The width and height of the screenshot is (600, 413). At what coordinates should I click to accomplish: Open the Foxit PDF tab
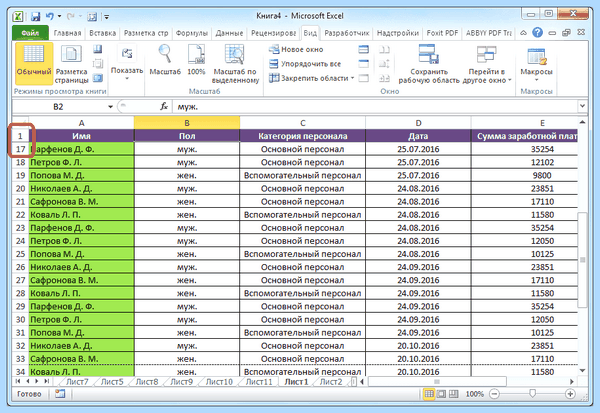pos(442,33)
